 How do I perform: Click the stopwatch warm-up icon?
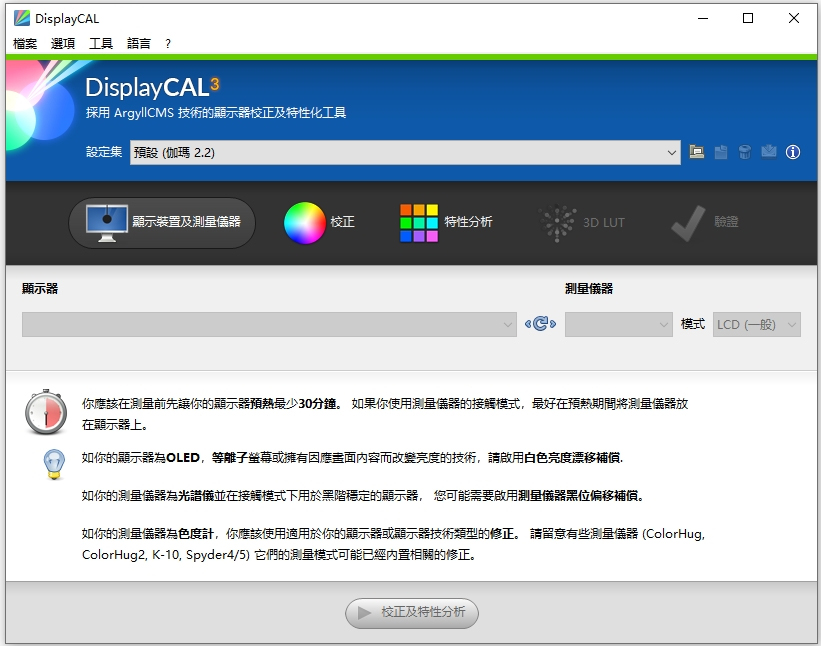click(46, 412)
